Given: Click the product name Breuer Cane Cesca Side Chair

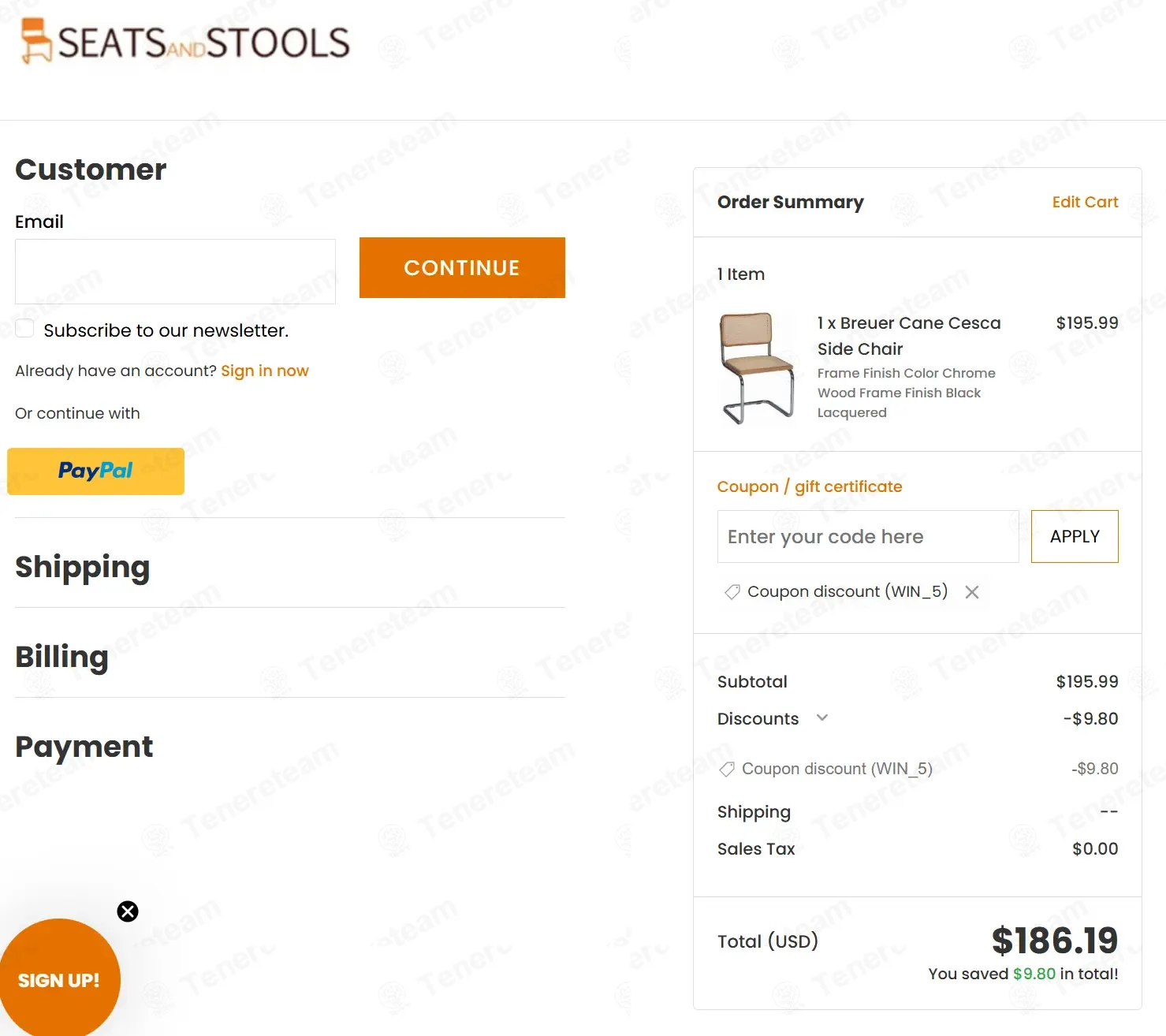Looking at the screenshot, I should pyautogui.click(x=909, y=336).
